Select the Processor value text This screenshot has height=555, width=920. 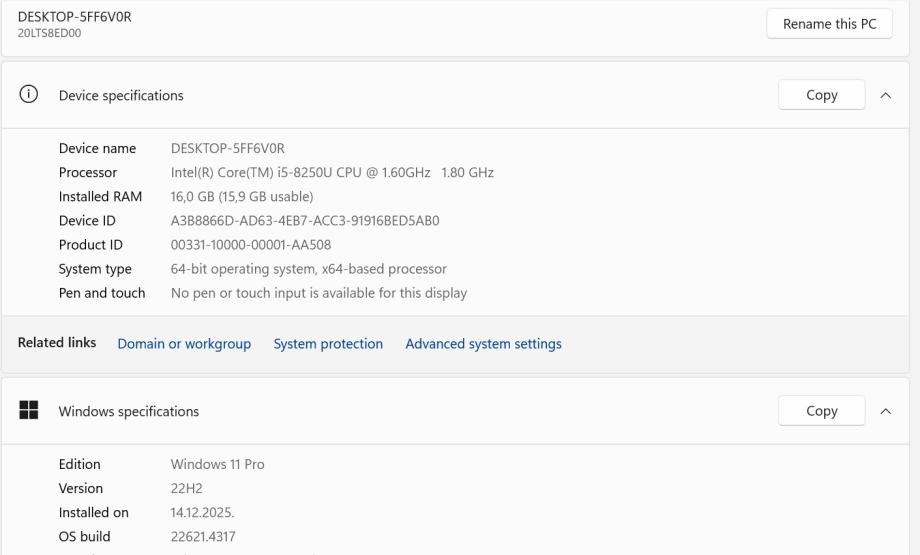pos(332,173)
